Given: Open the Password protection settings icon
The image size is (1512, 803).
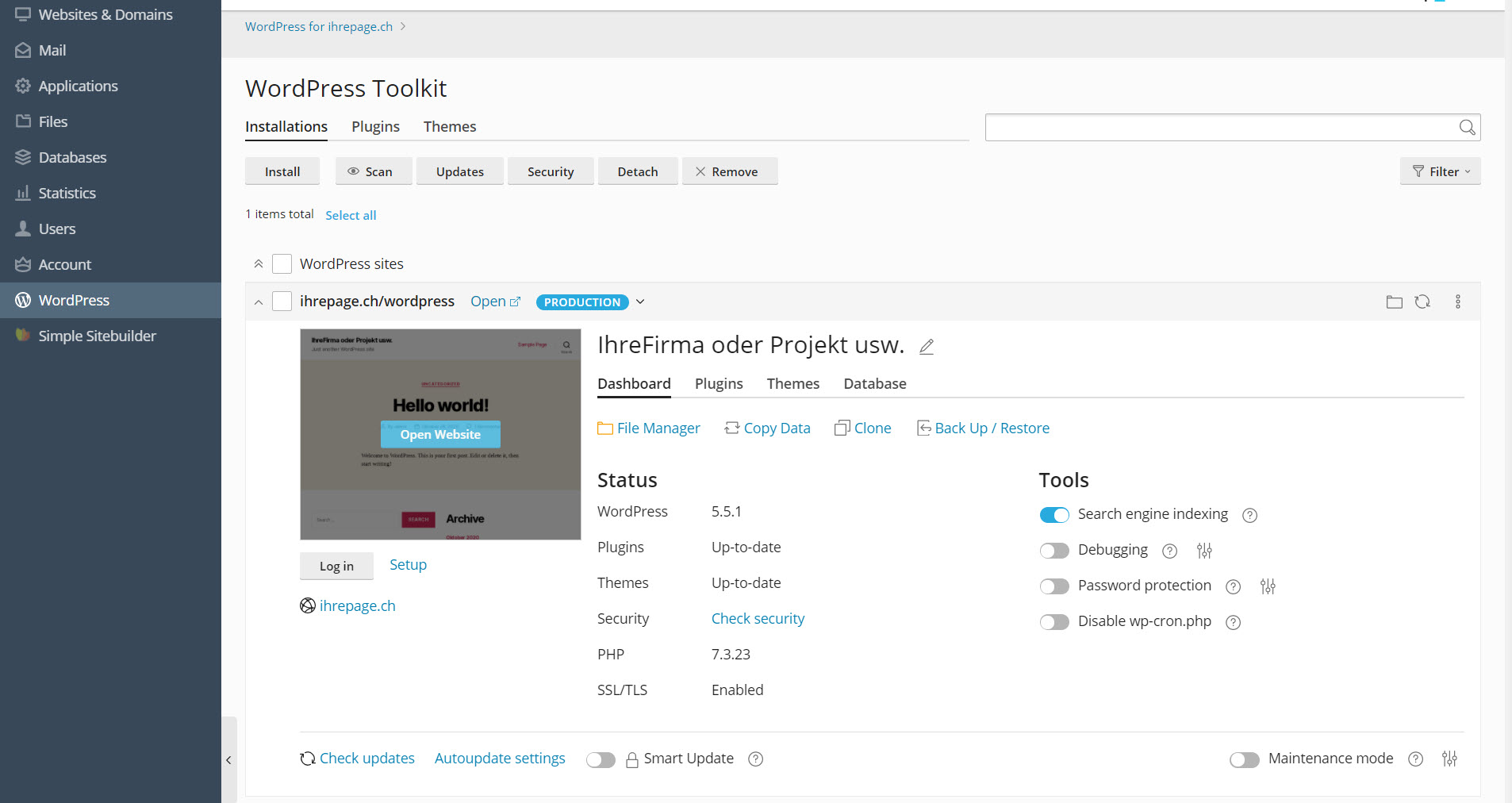Looking at the screenshot, I should point(1267,586).
